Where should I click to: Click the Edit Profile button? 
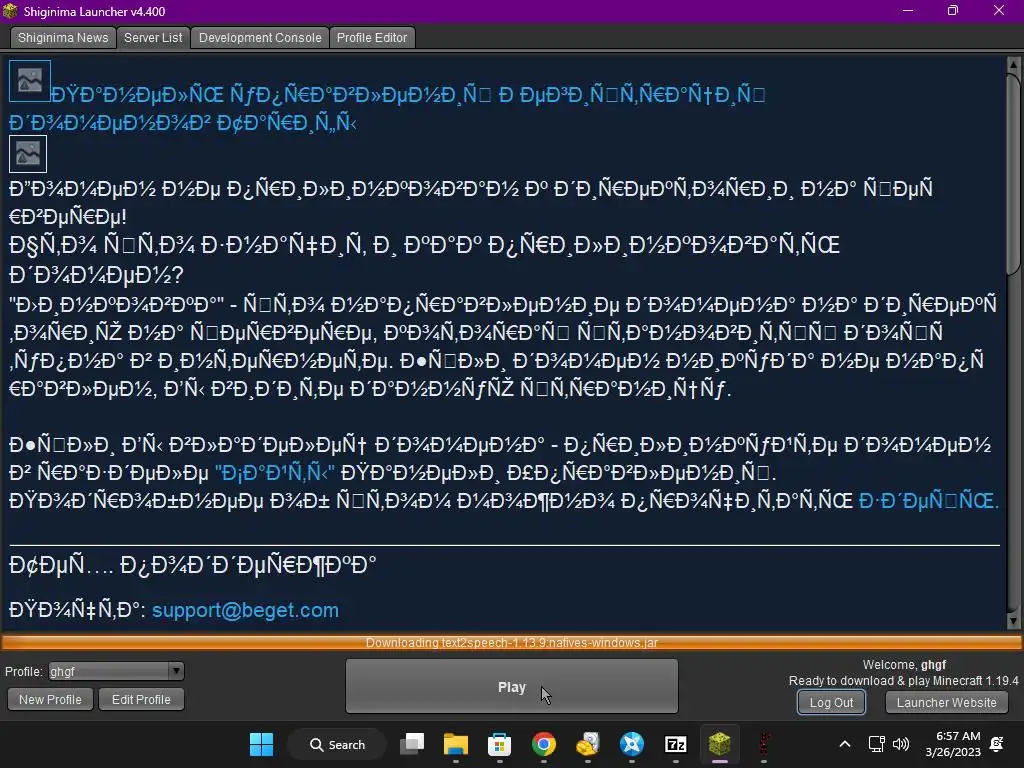tap(141, 699)
